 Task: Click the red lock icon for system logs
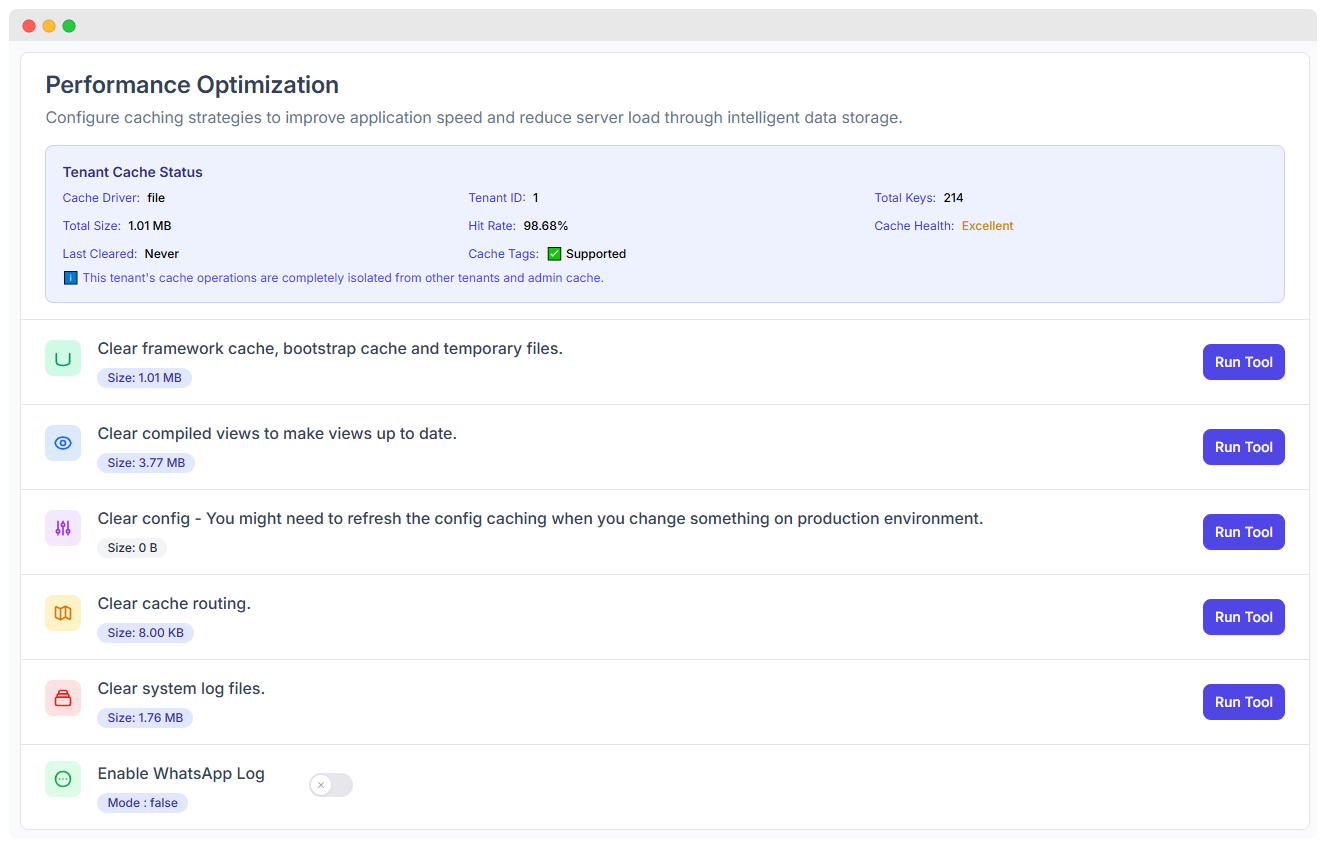(63, 698)
